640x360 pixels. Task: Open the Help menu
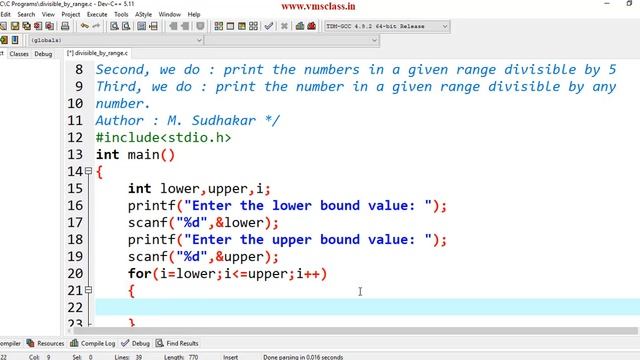[194, 14]
